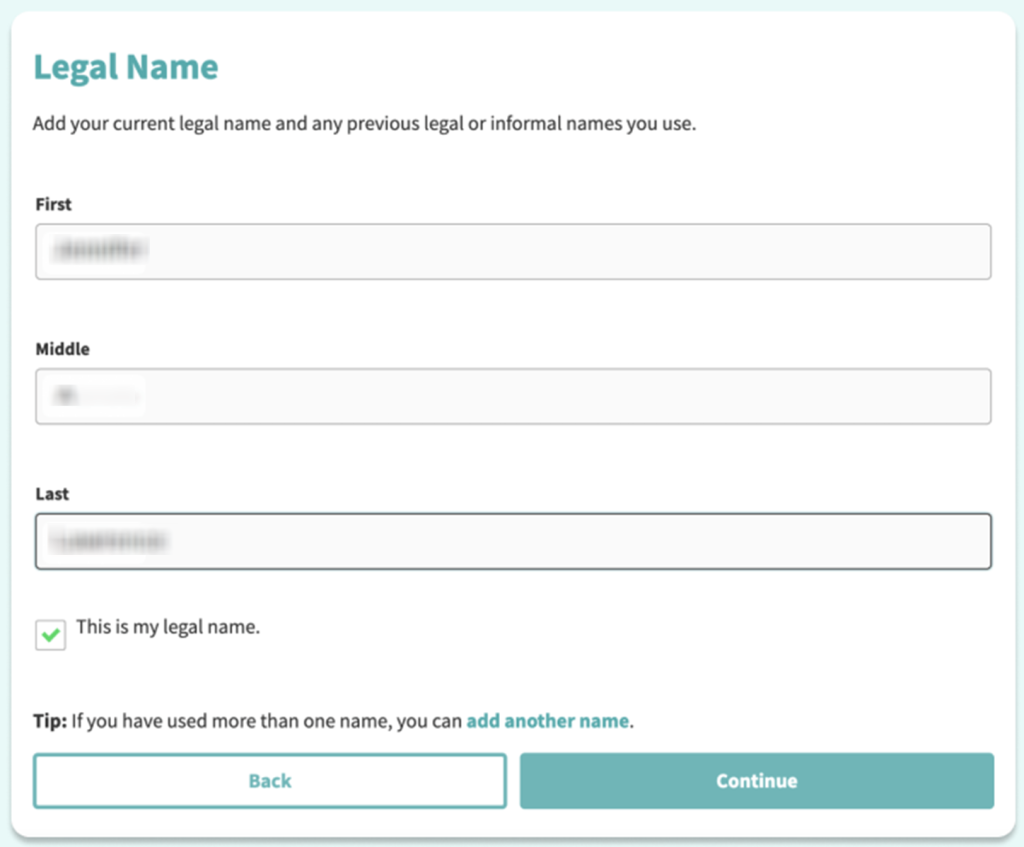Viewport: 1024px width, 847px height.
Task: Click the "First" field label
Action: 54,204
